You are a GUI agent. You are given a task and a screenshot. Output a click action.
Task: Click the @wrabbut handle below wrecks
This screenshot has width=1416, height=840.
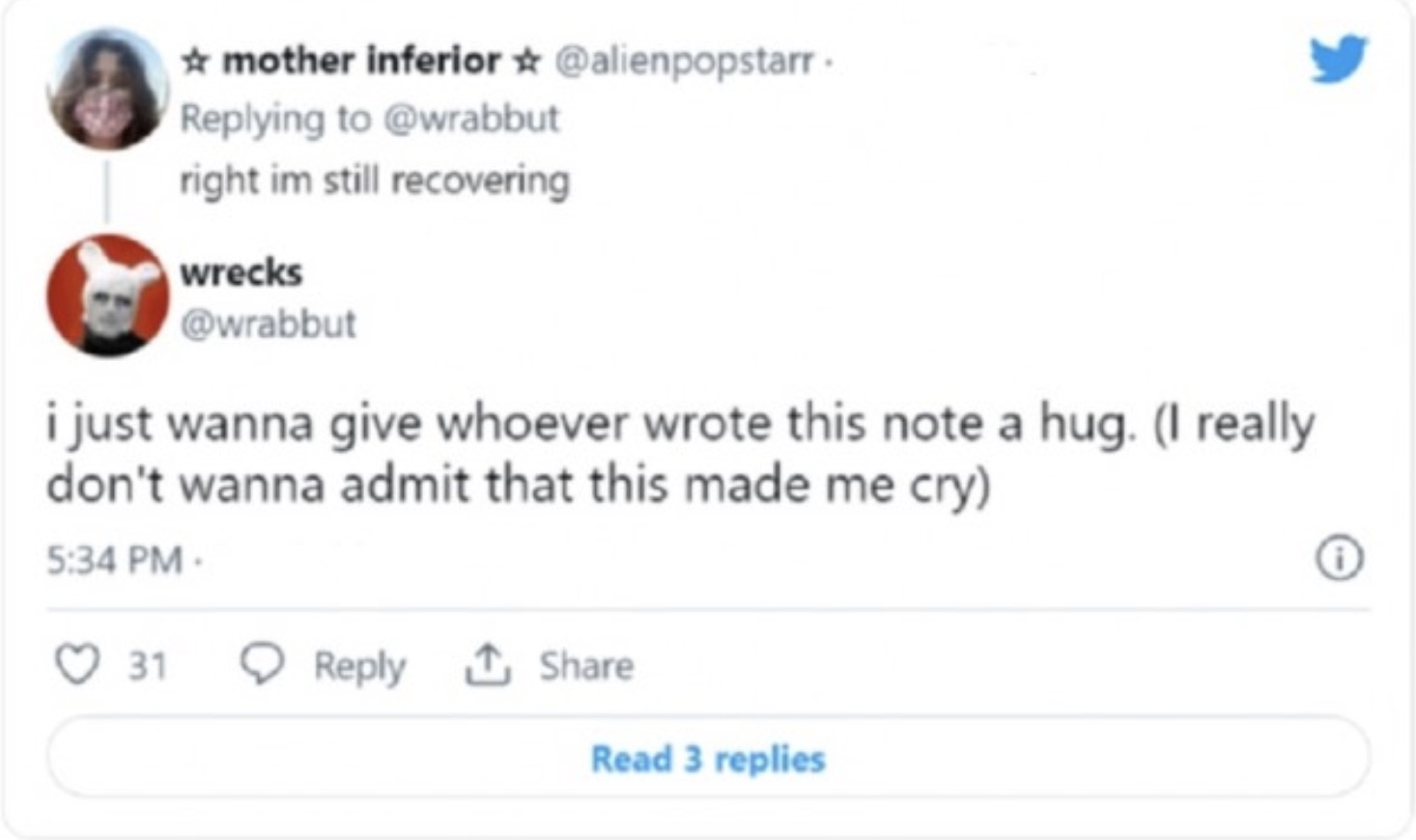point(269,323)
